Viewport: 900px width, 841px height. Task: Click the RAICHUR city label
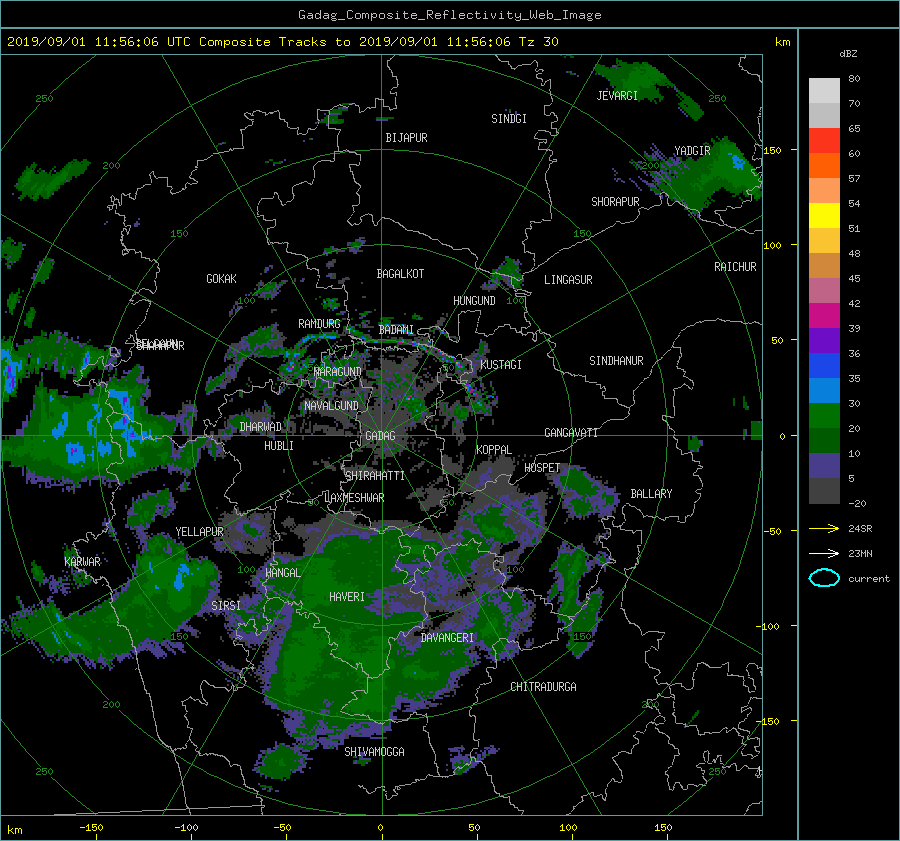pos(735,267)
